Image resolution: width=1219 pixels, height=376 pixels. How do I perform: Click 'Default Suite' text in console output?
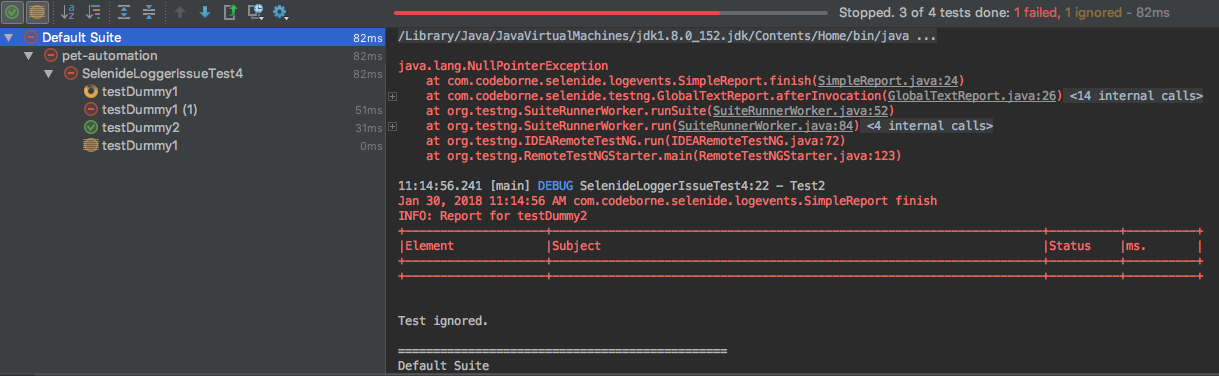pyautogui.click(x=444, y=366)
